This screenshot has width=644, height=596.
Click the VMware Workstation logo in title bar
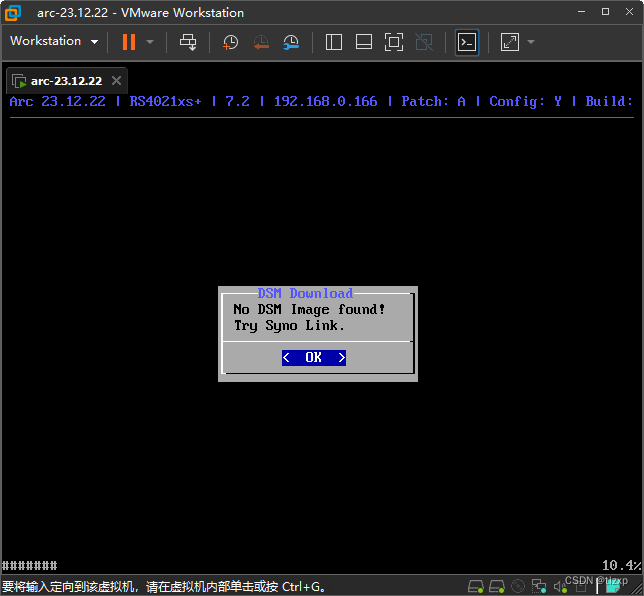tap(13, 13)
